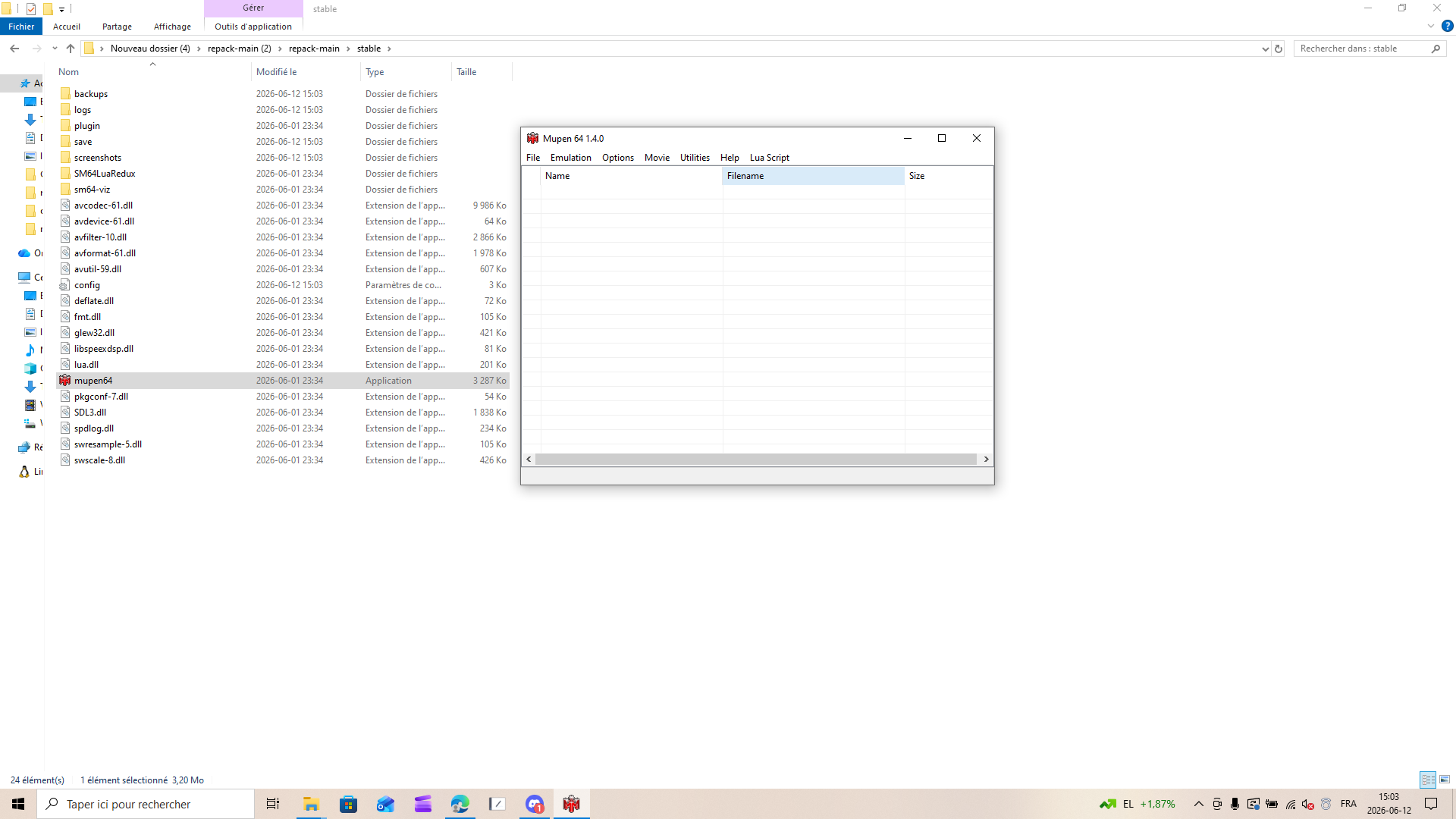
Task: Expand the chevron after stable in address bar
Action: tap(389, 49)
